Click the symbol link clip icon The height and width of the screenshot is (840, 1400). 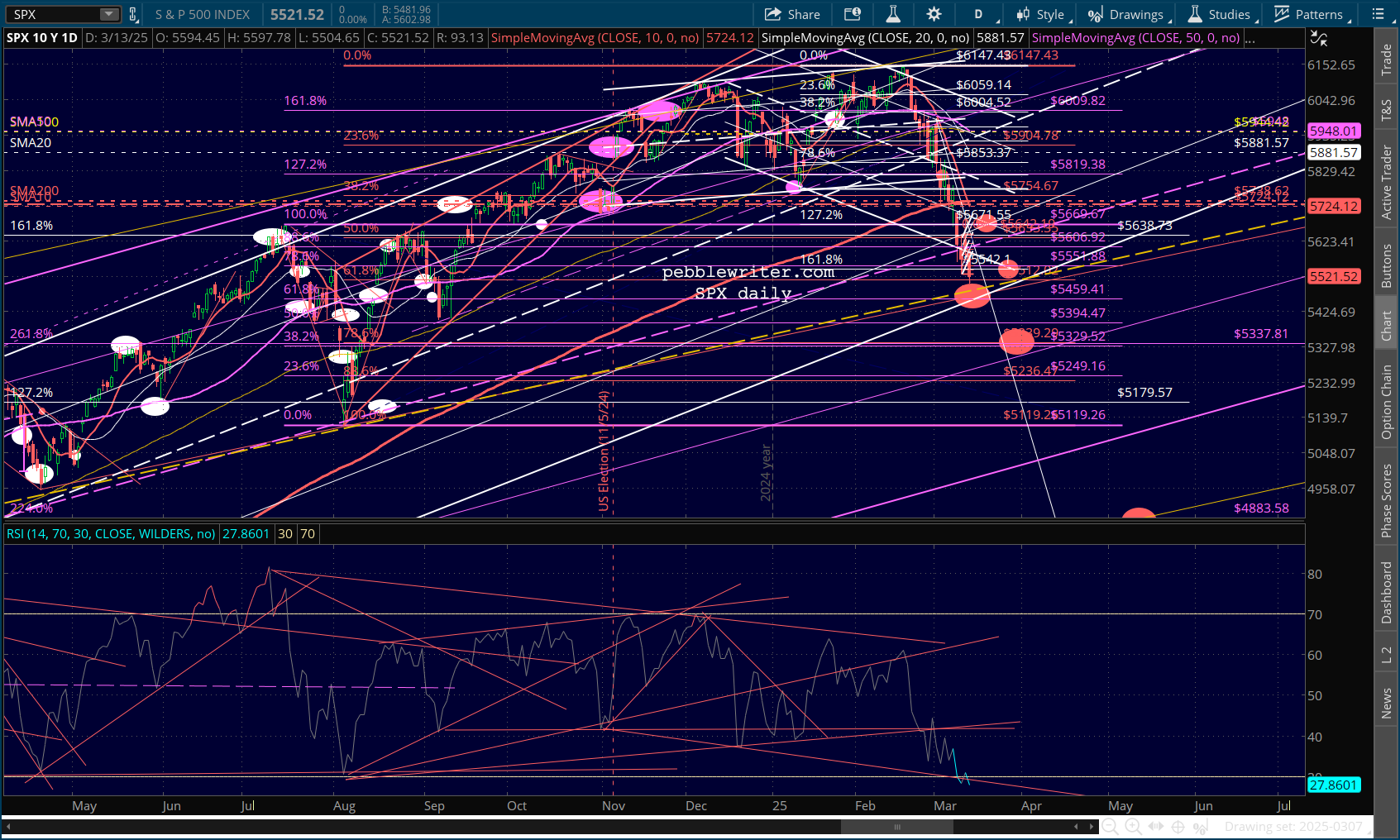[133, 14]
